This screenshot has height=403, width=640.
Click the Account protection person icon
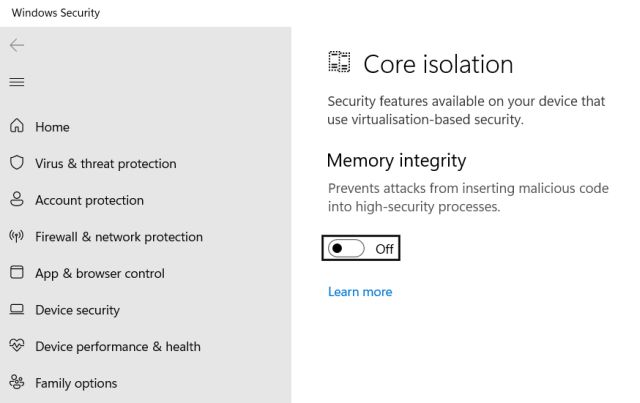point(17,199)
